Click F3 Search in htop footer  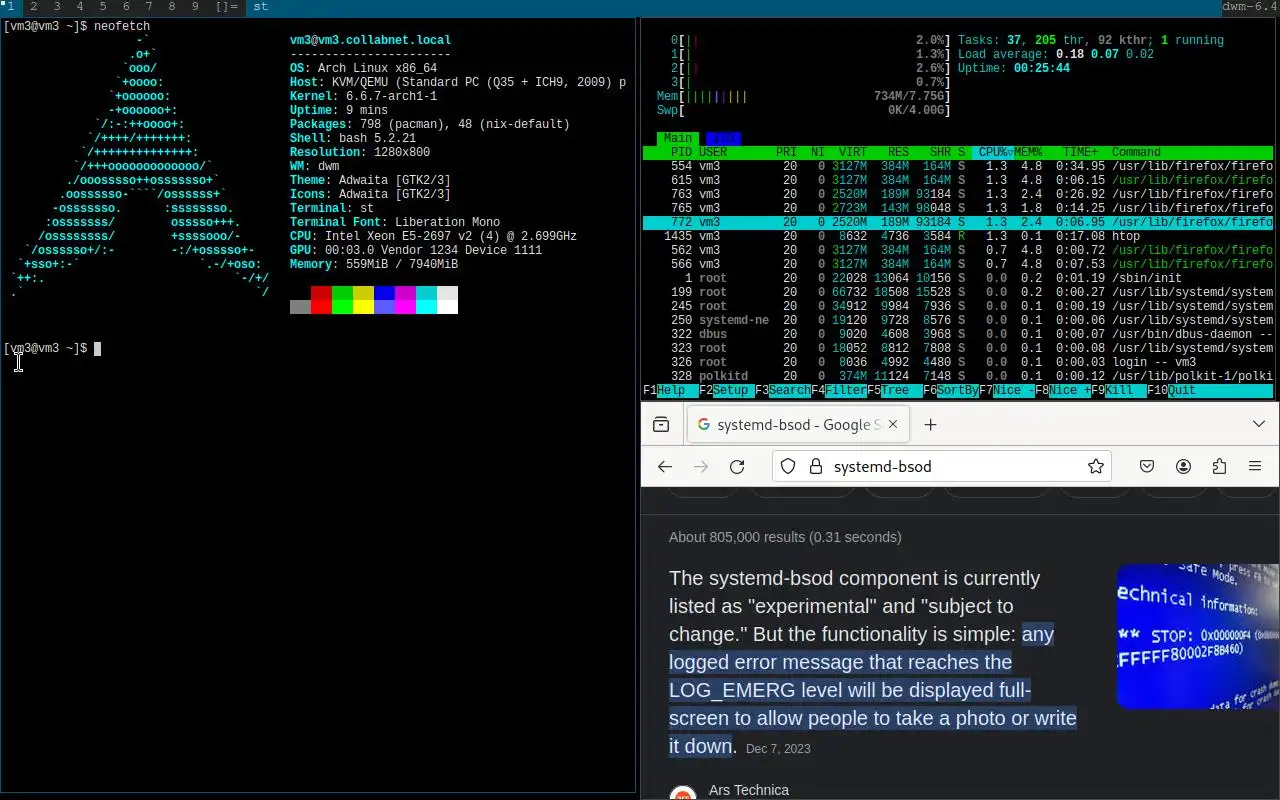[783, 390]
